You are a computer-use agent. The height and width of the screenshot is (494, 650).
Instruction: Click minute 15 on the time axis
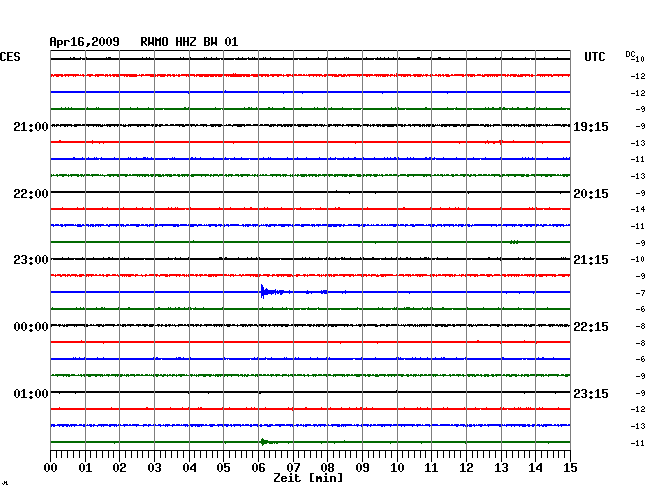(570, 468)
